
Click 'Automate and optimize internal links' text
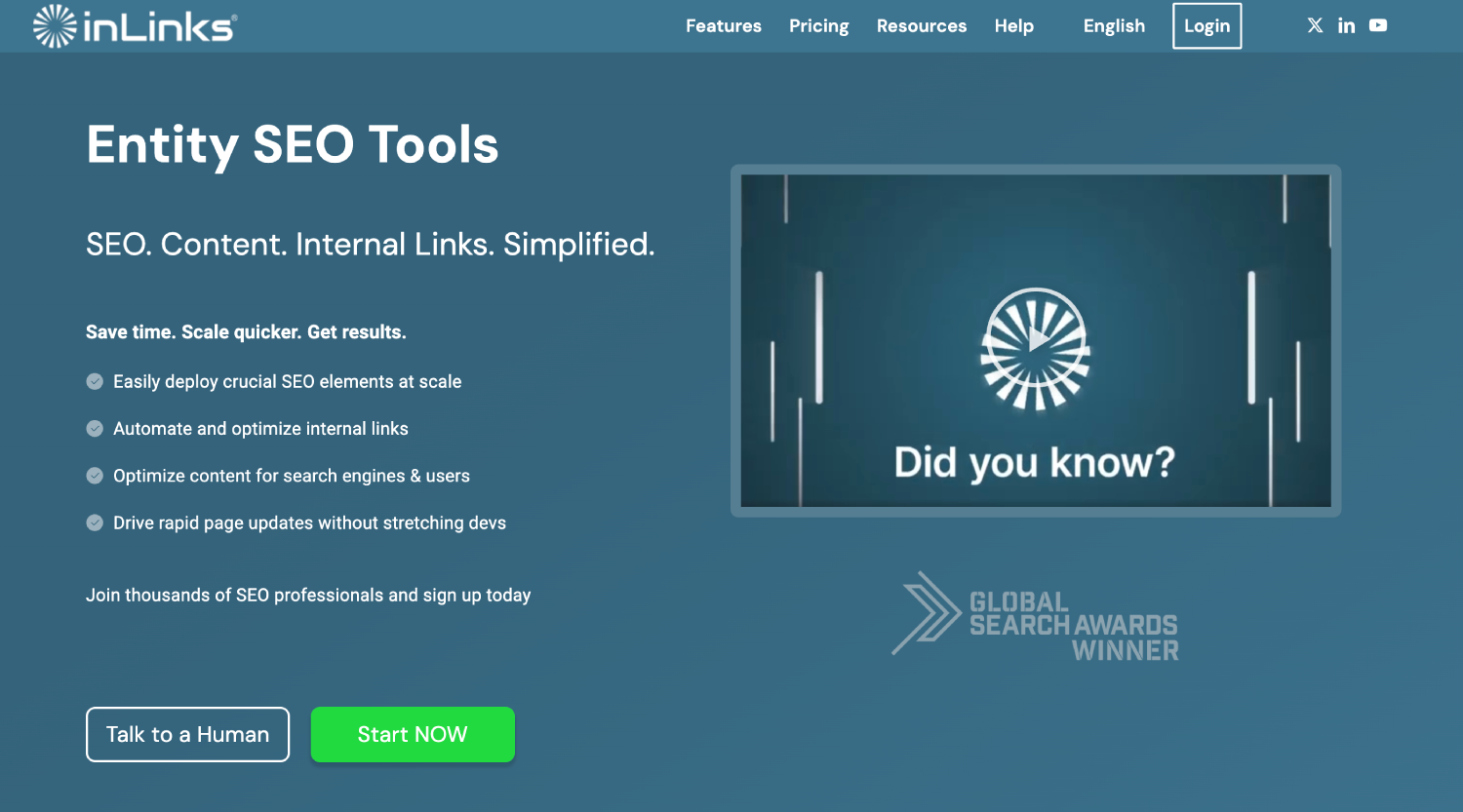click(260, 429)
